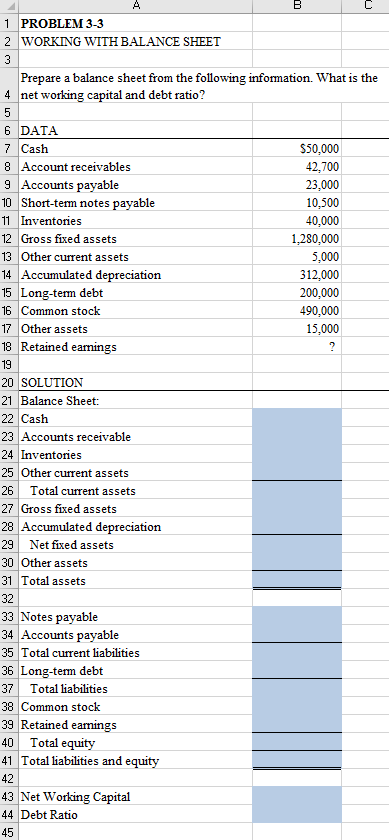This screenshot has width=389, height=840.
Task: Click blue input cell for Total assets
Action: click(297, 581)
